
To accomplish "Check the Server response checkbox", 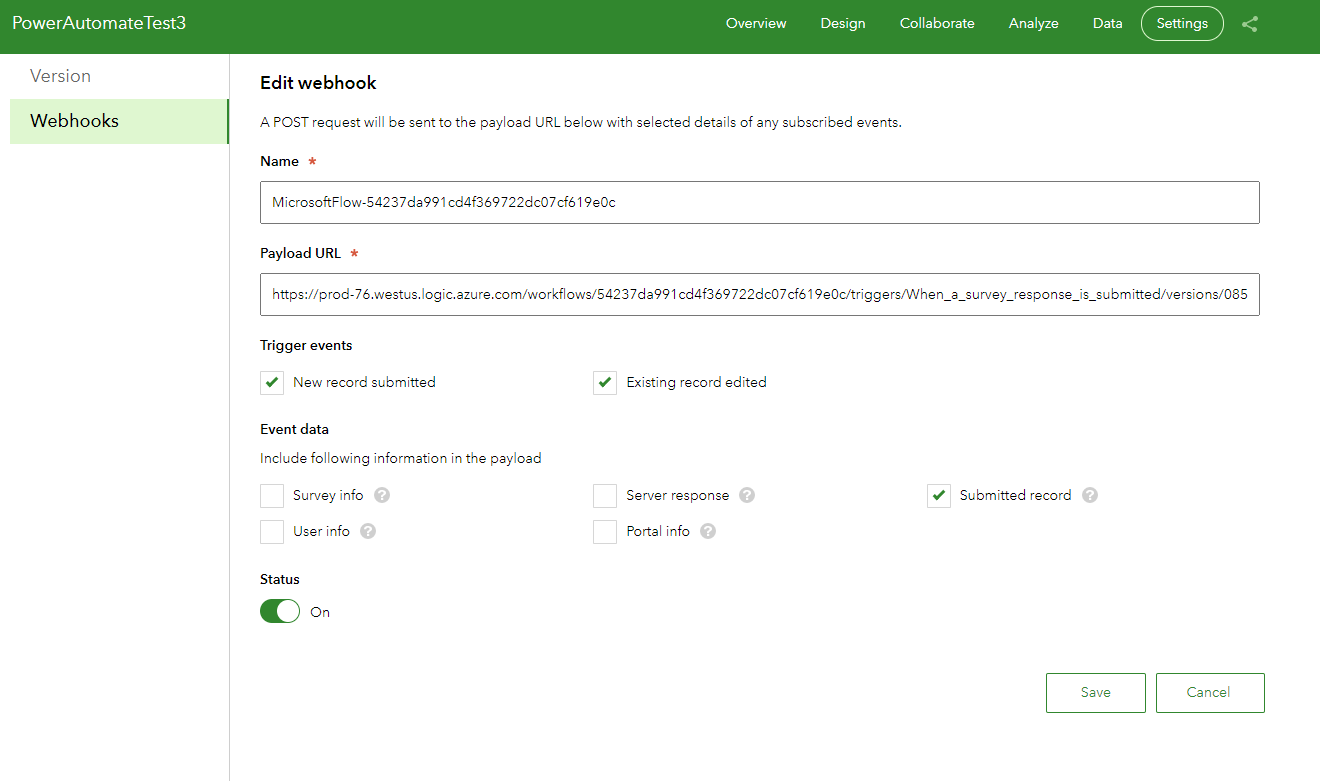I will point(605,496).
